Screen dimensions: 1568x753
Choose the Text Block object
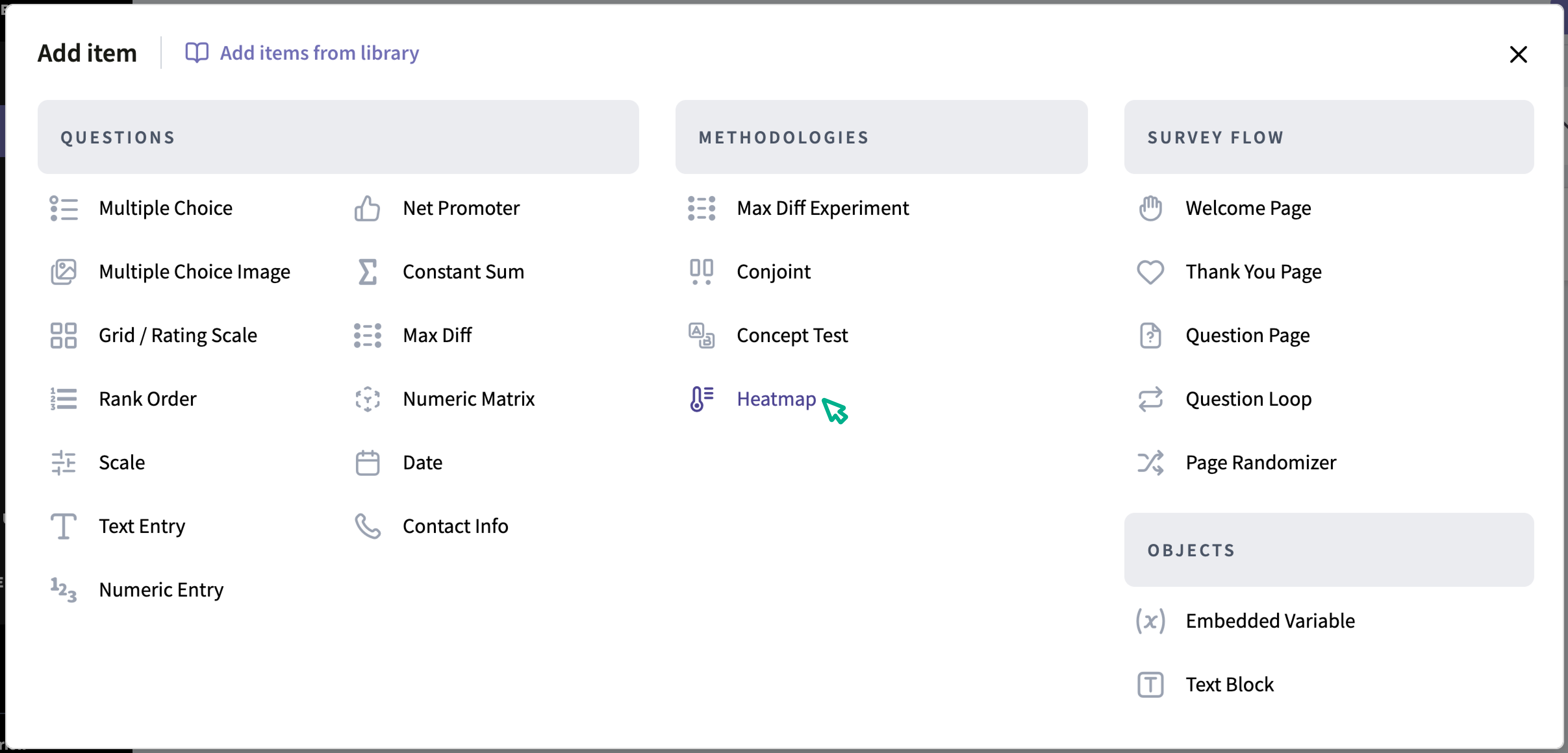click(1229, 685)
